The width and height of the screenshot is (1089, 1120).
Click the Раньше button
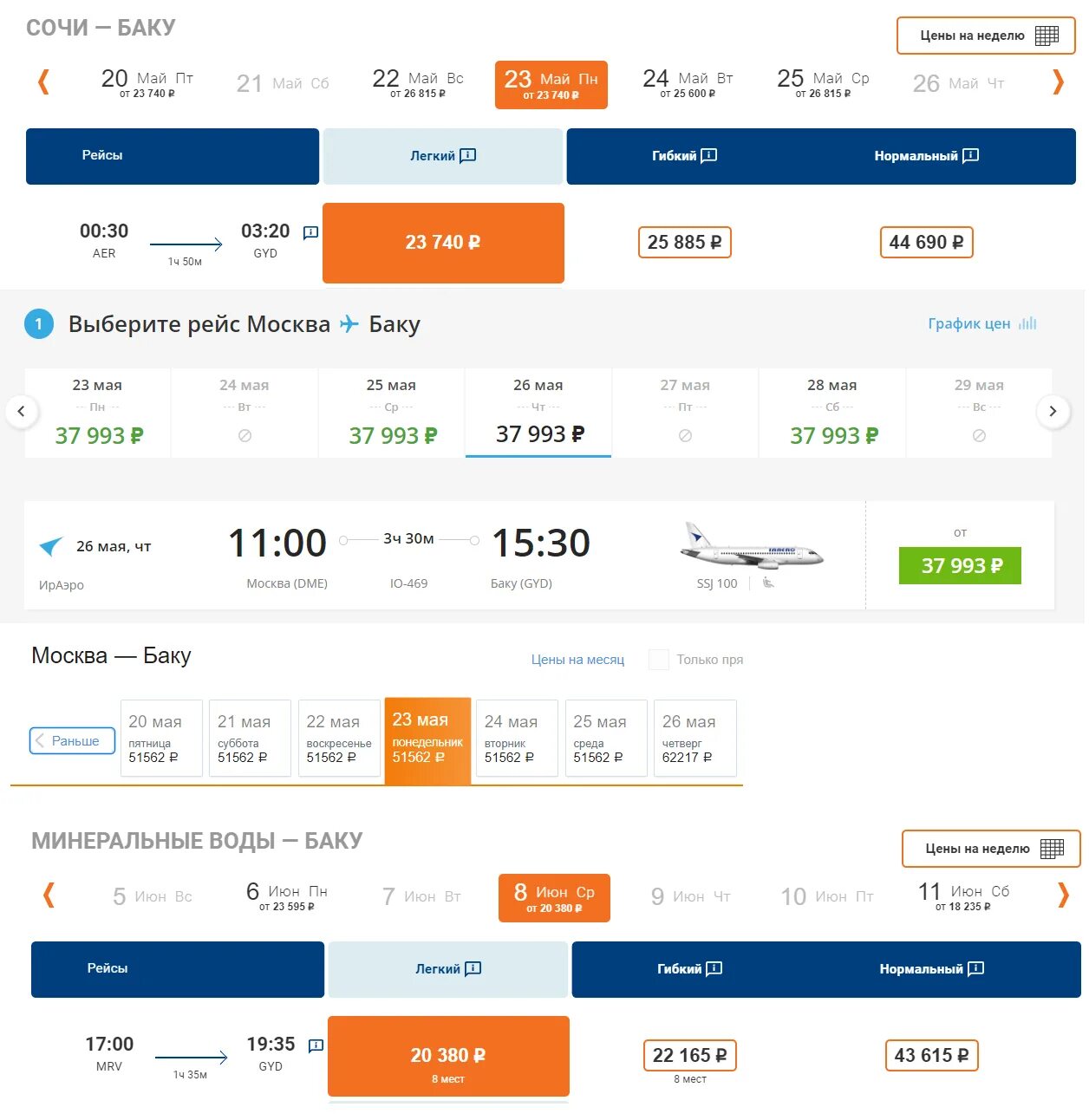tap(72, 741)
